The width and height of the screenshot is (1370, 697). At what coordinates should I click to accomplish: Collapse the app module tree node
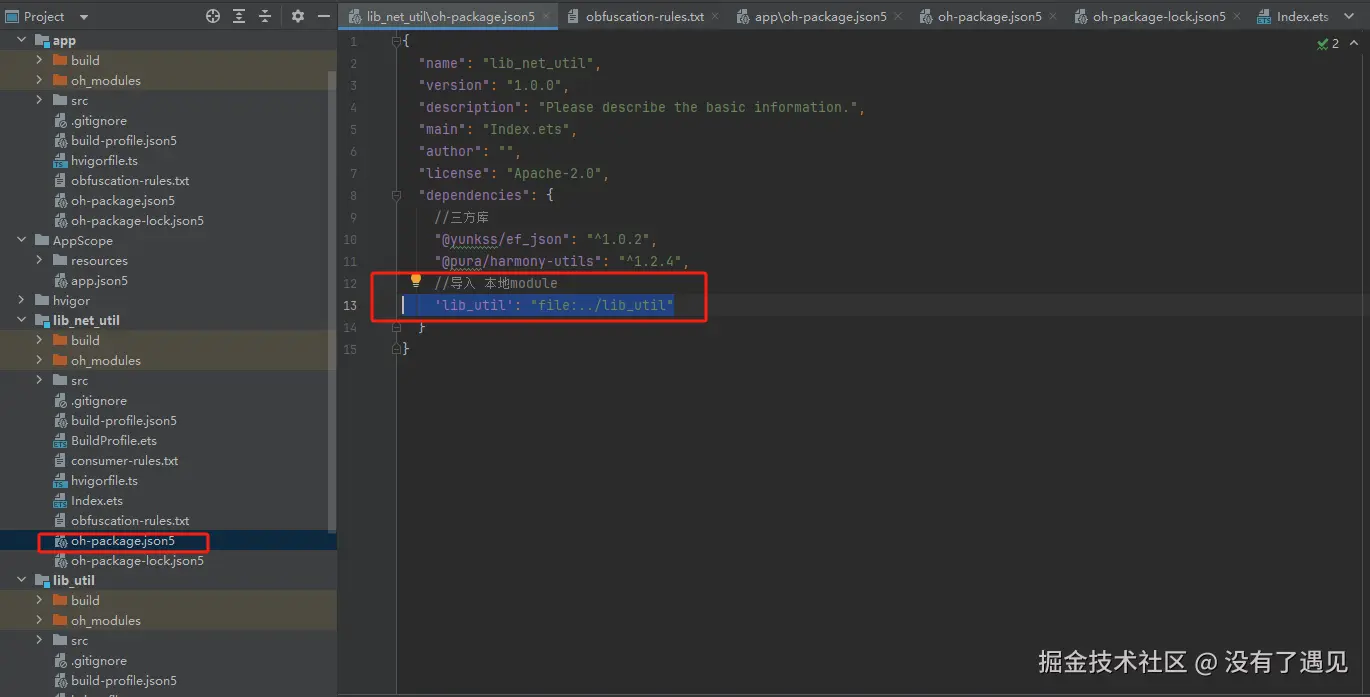(21, 40)
